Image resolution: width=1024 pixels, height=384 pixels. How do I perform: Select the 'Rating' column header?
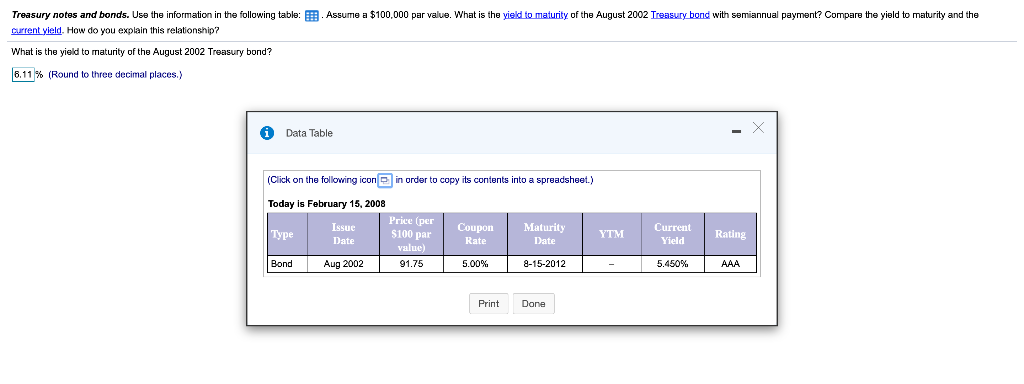[x=730, y=234]
